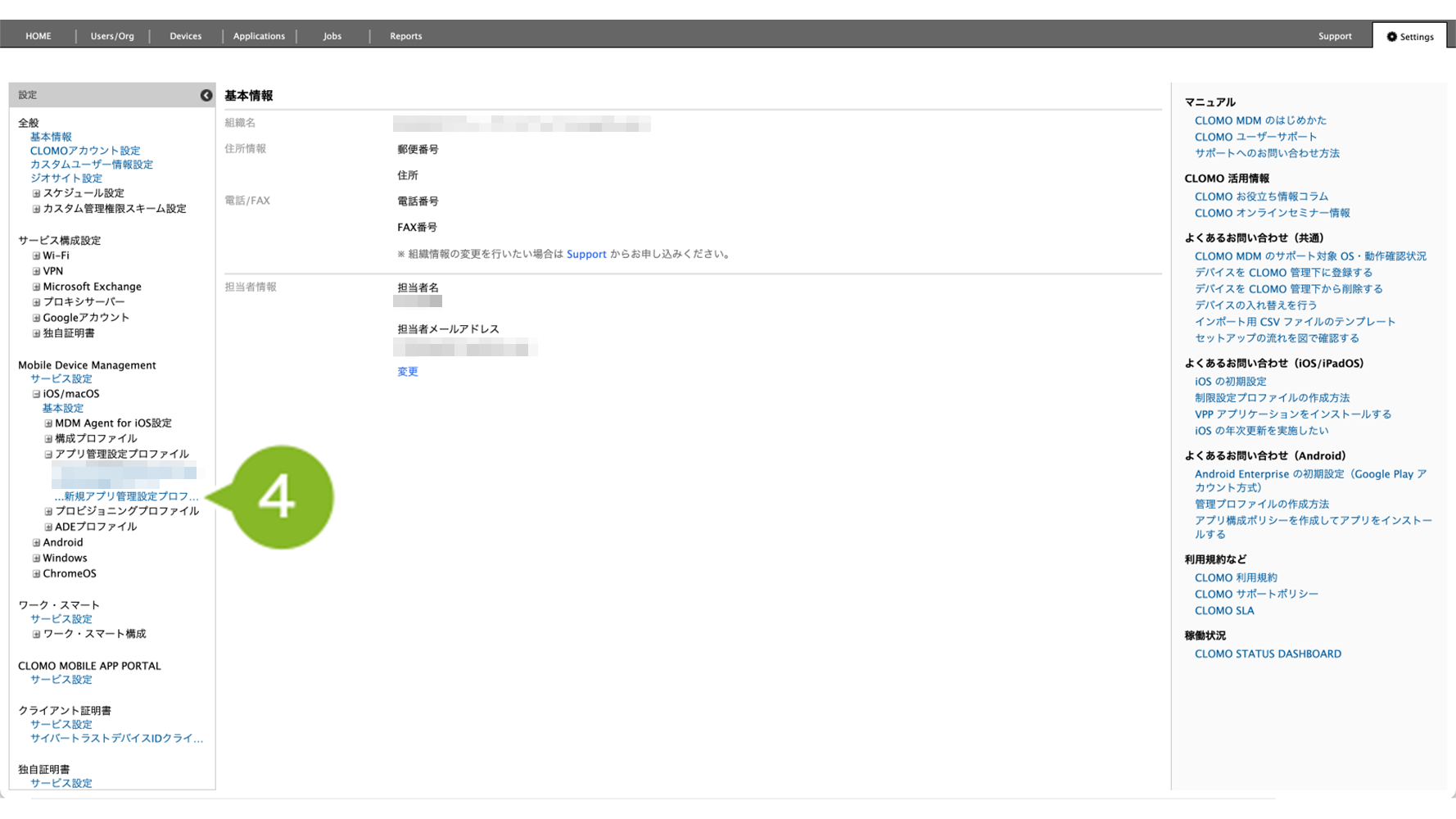Viewport: 1456px width, 819px height.
Task: Collapse the iOS/macOS tree node
Action: click(x=36, y=395)
